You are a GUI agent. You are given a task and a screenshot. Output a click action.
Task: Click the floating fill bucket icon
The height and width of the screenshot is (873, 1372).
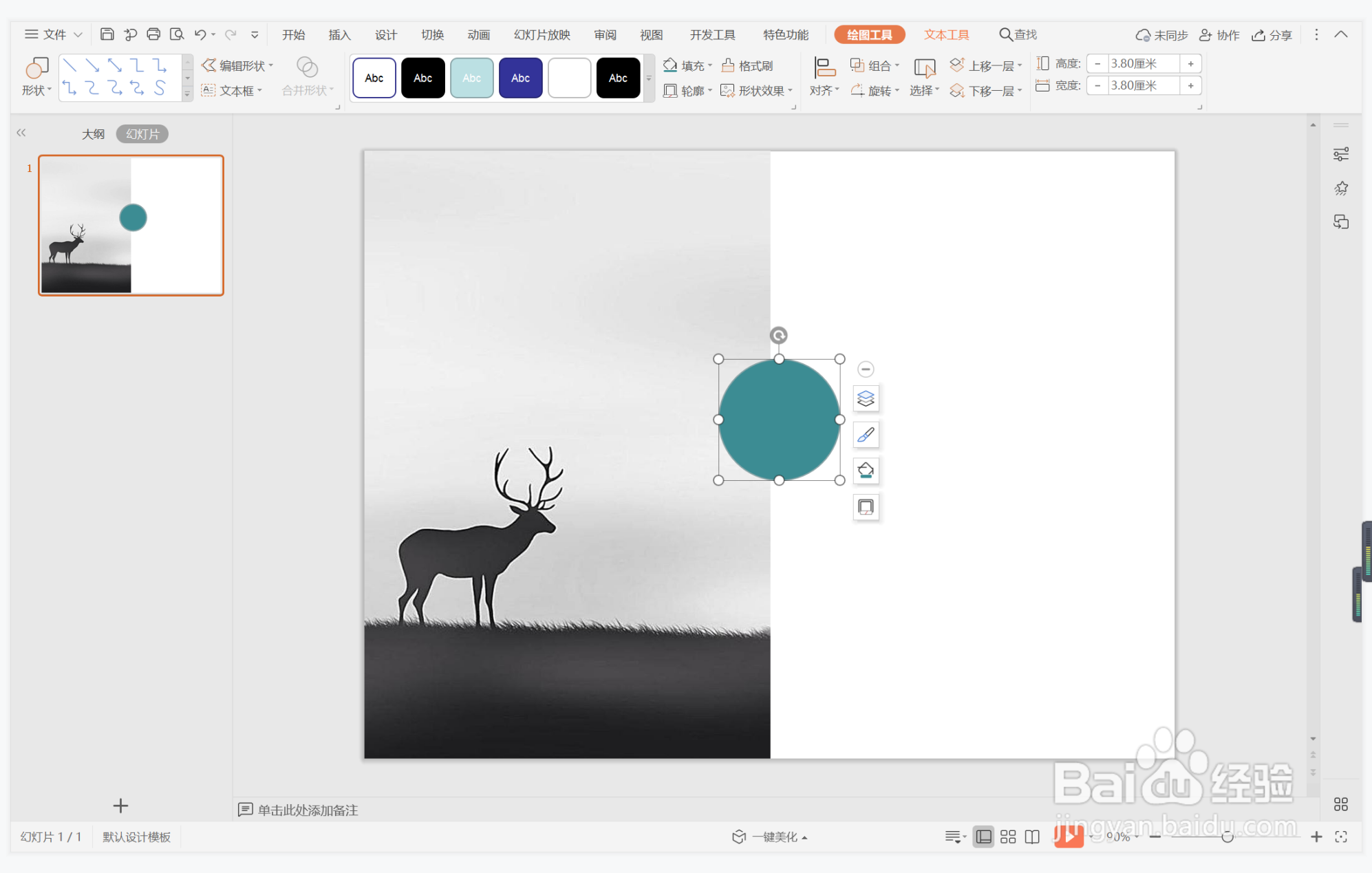[x=866, y=471]
